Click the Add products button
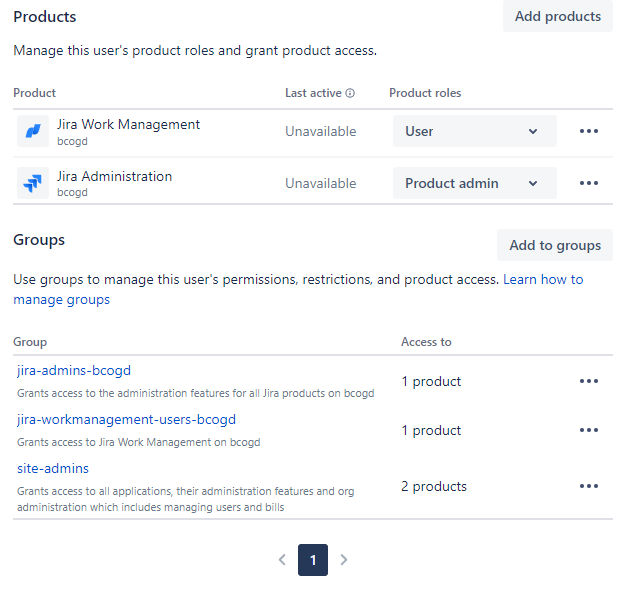 (557, 16)
